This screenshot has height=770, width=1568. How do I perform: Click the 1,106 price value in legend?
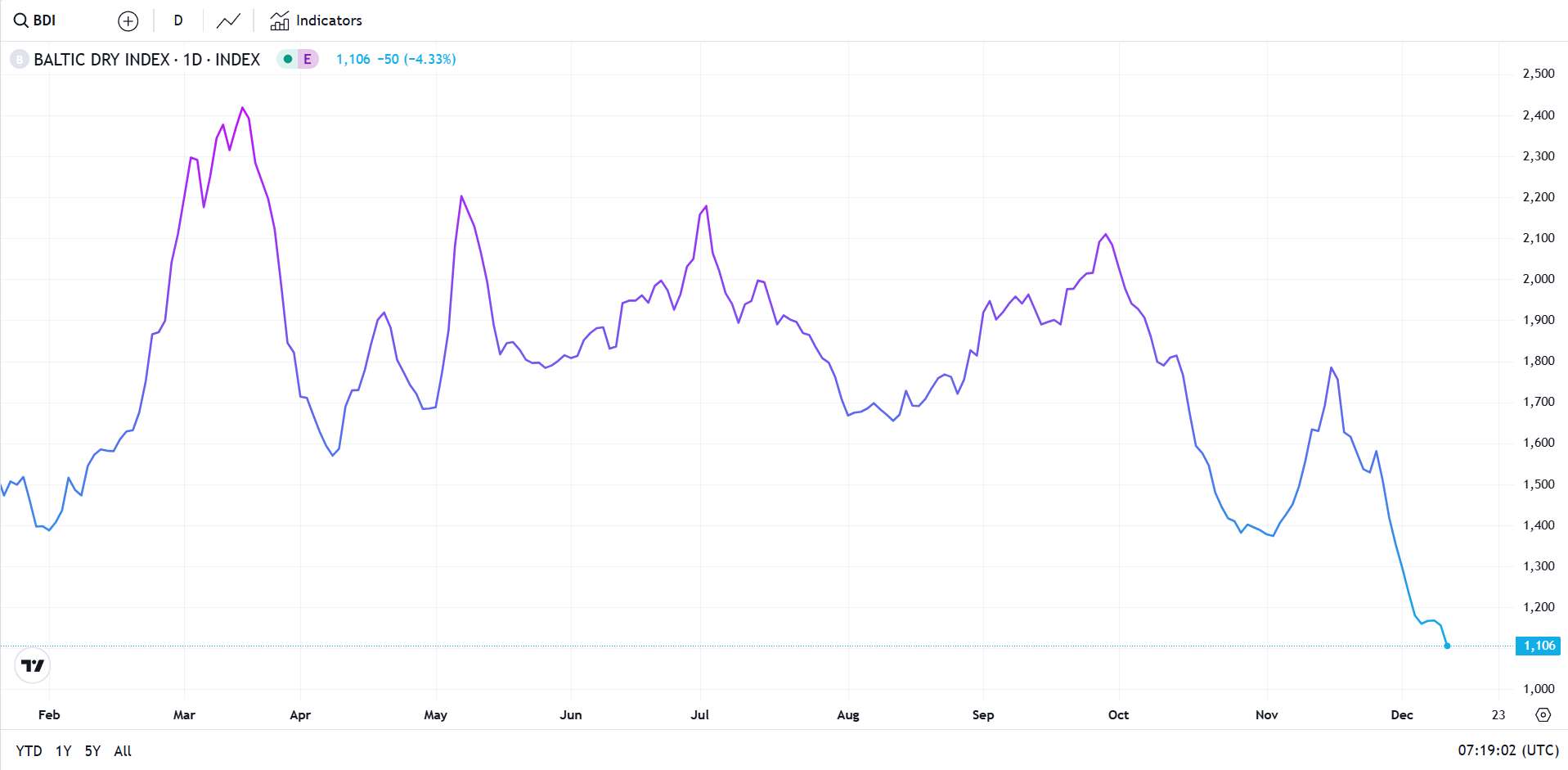[x=353, y=59]
